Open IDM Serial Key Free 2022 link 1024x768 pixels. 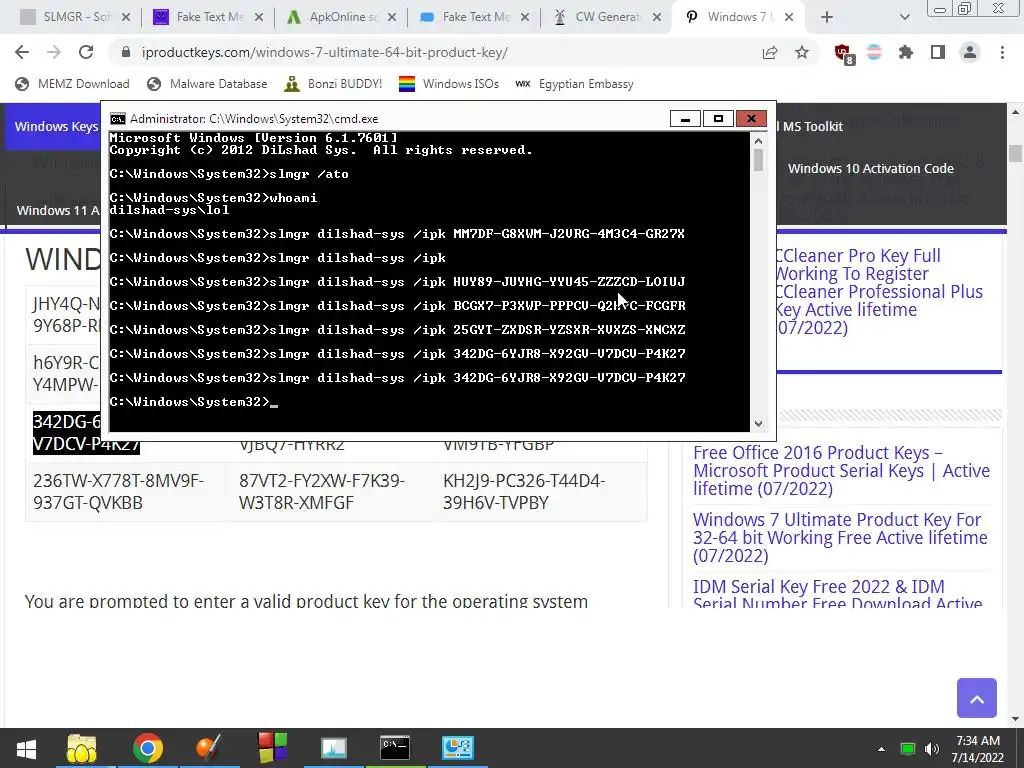[x=837, y=595]
